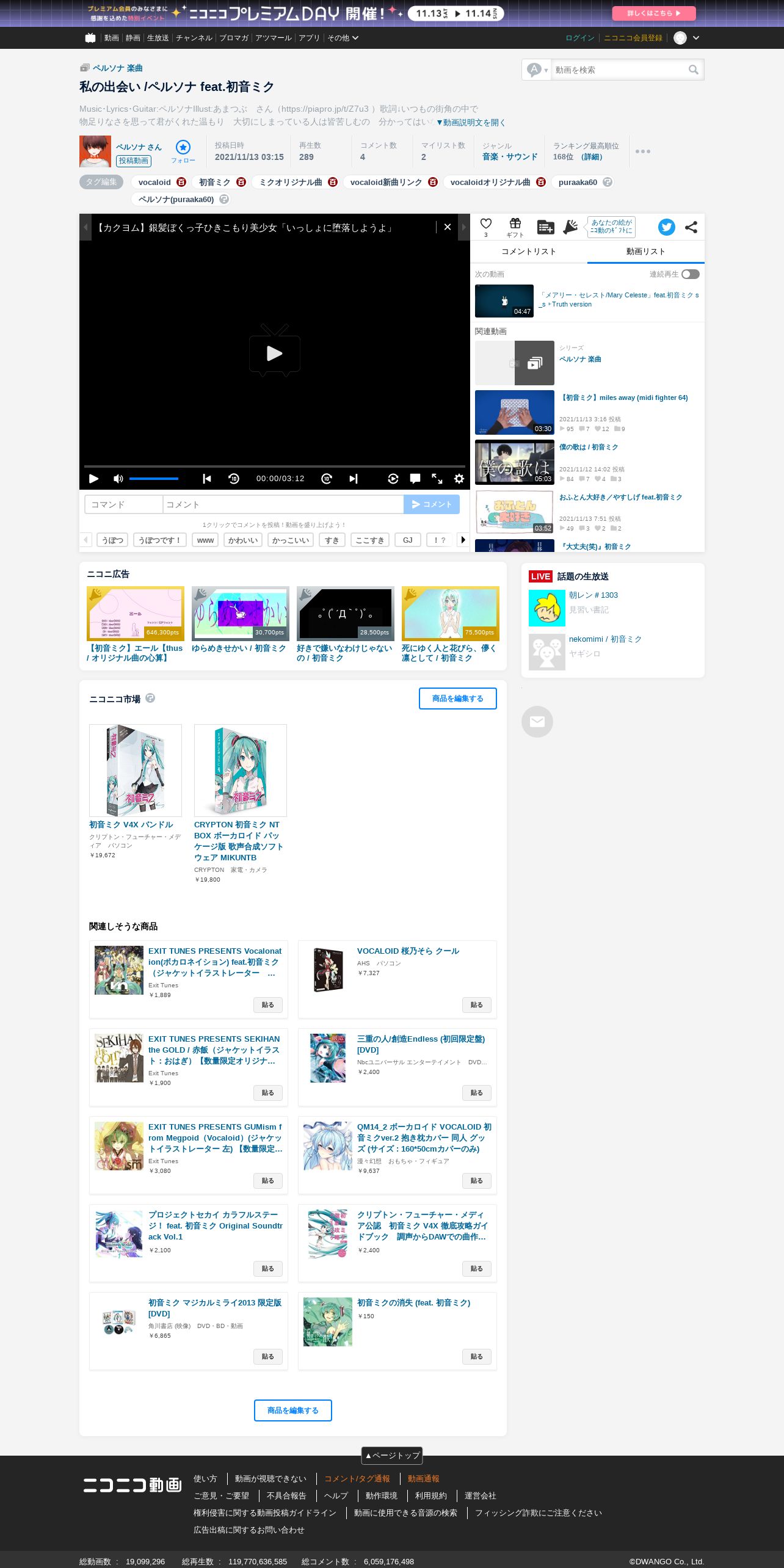Toggle repeat playback
The width and height of the screenshot is (784, 1568).
(393, 479)
